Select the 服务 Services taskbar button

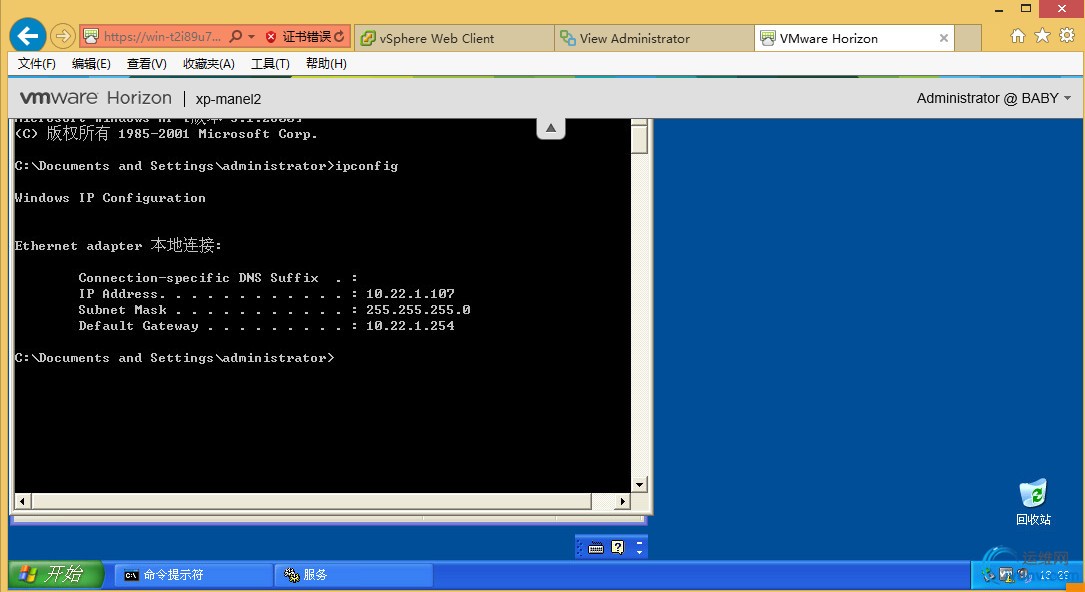click(x=354, y=575)
